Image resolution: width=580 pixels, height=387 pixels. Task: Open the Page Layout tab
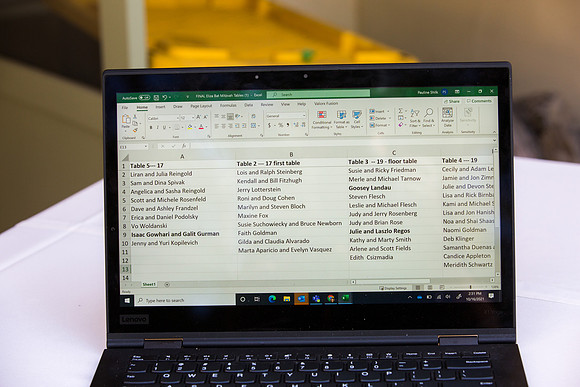click(201, 106)
